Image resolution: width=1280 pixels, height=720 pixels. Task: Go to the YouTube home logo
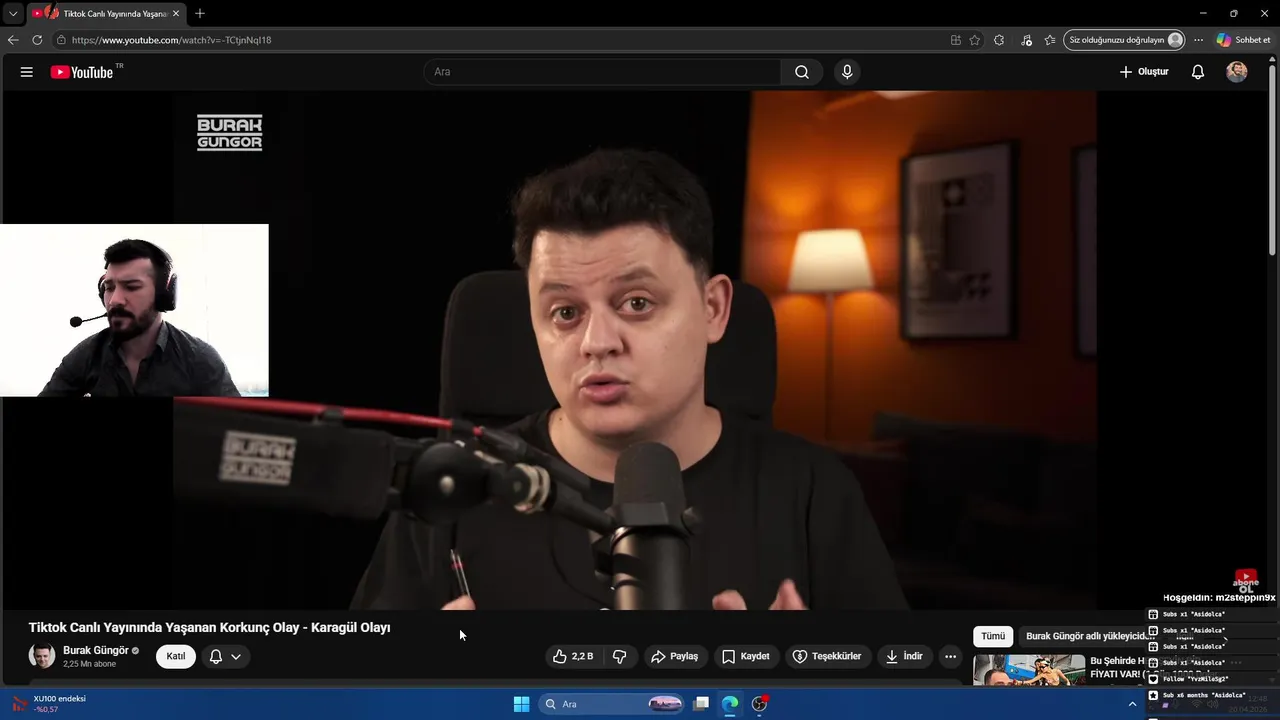[82, 72]
